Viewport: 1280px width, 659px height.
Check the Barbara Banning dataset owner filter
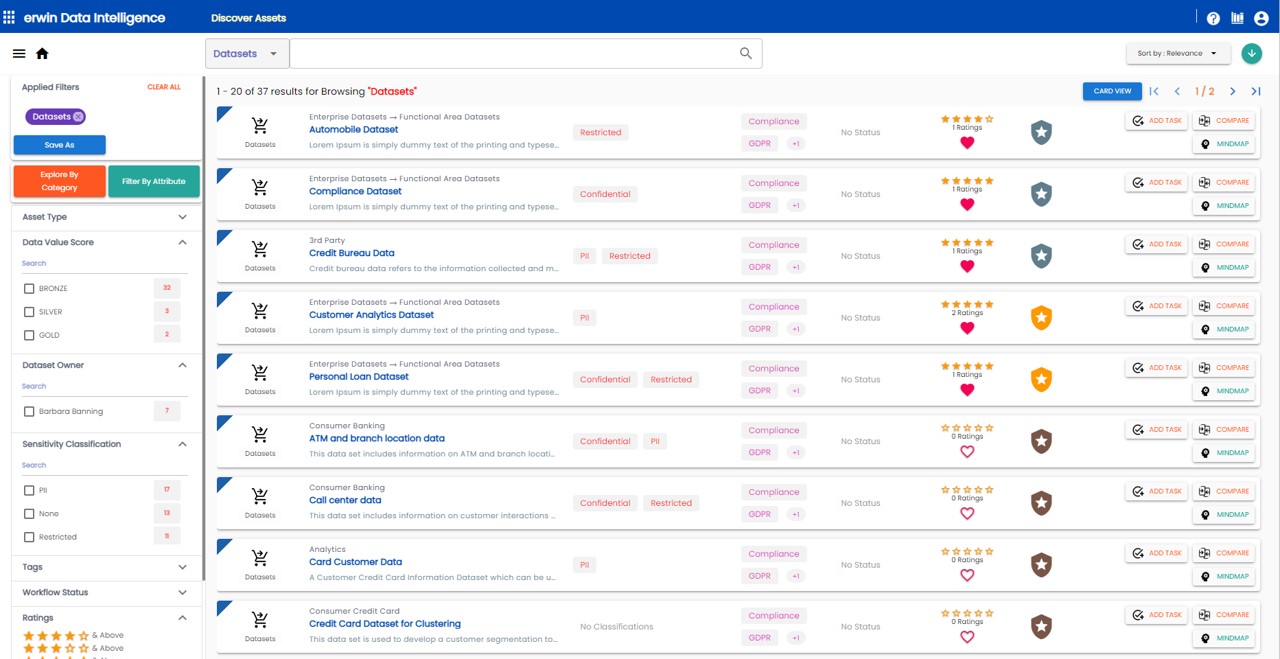(x=29, y=411)
